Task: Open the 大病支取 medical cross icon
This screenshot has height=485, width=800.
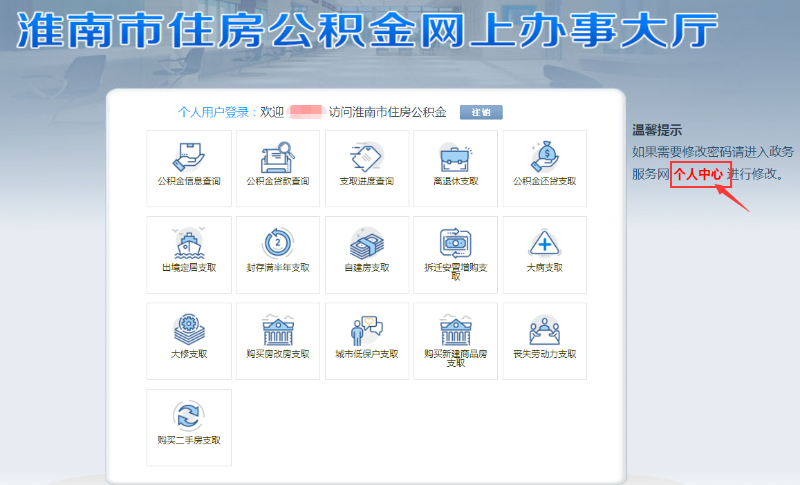Action: click(544, 244)
